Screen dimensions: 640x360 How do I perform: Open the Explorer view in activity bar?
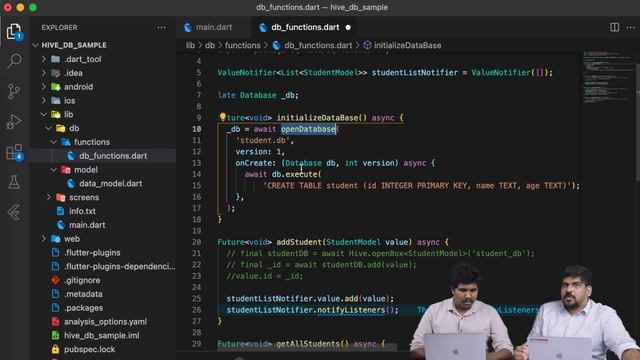click(14, 31)
